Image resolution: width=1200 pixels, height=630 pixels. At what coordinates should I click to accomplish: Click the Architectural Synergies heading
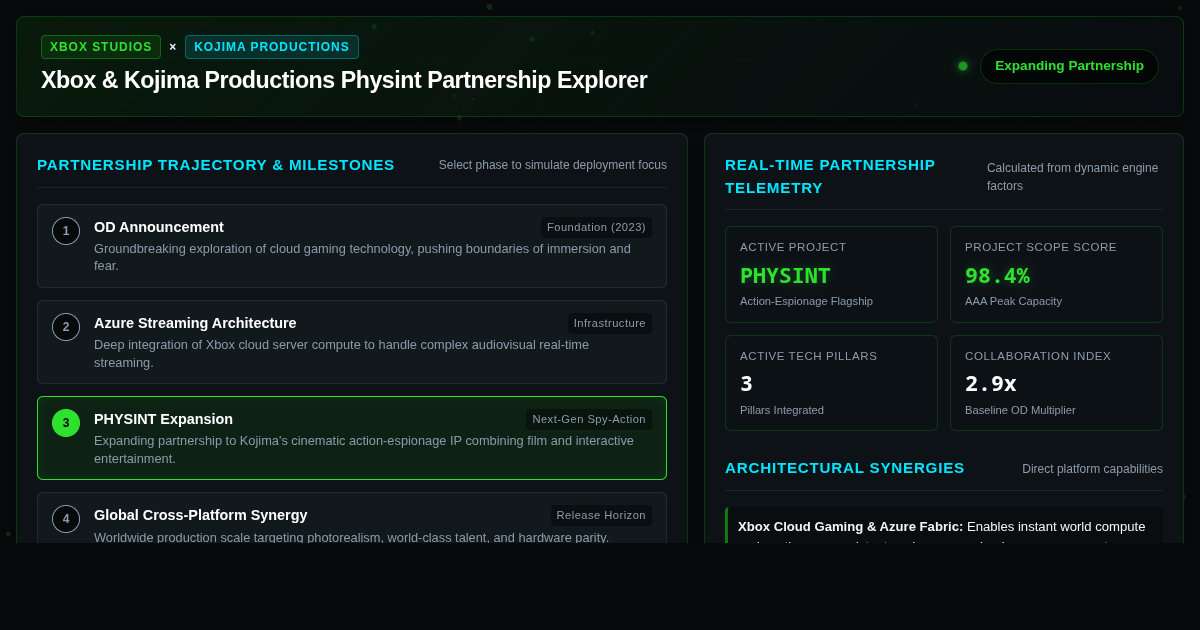click(x=845, y=468)
